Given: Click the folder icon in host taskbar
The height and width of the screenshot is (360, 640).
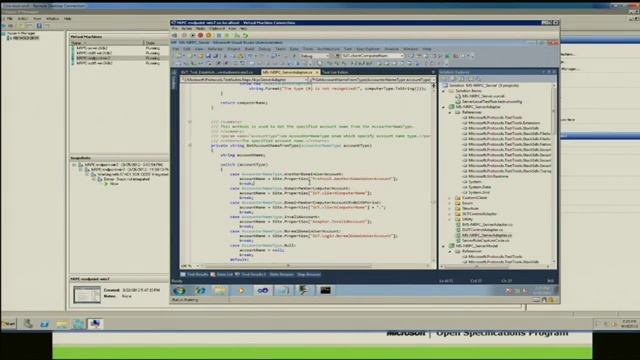Looking at the screenshot, I should click(62, 324).
